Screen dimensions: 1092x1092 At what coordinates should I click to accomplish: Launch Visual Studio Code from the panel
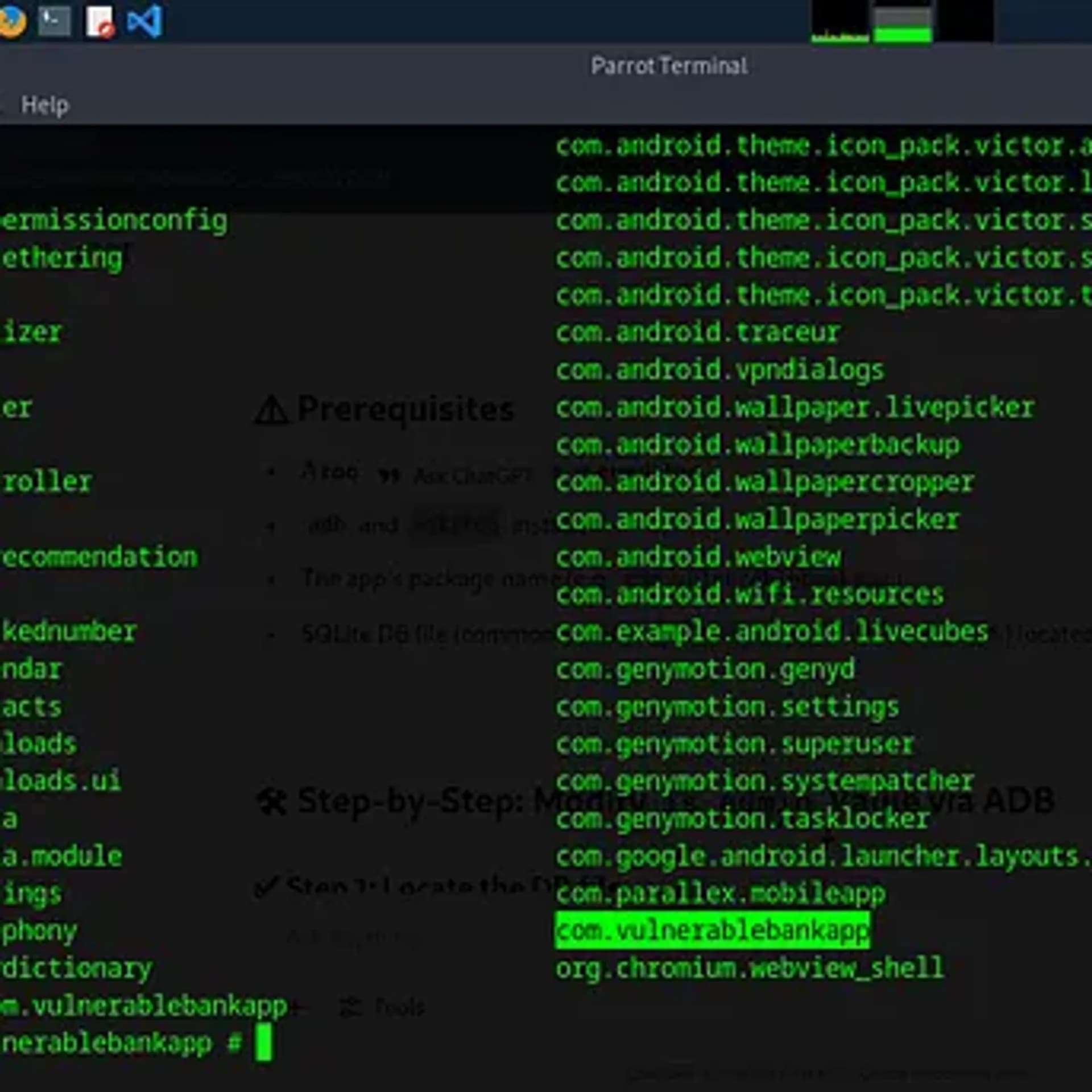144,21
